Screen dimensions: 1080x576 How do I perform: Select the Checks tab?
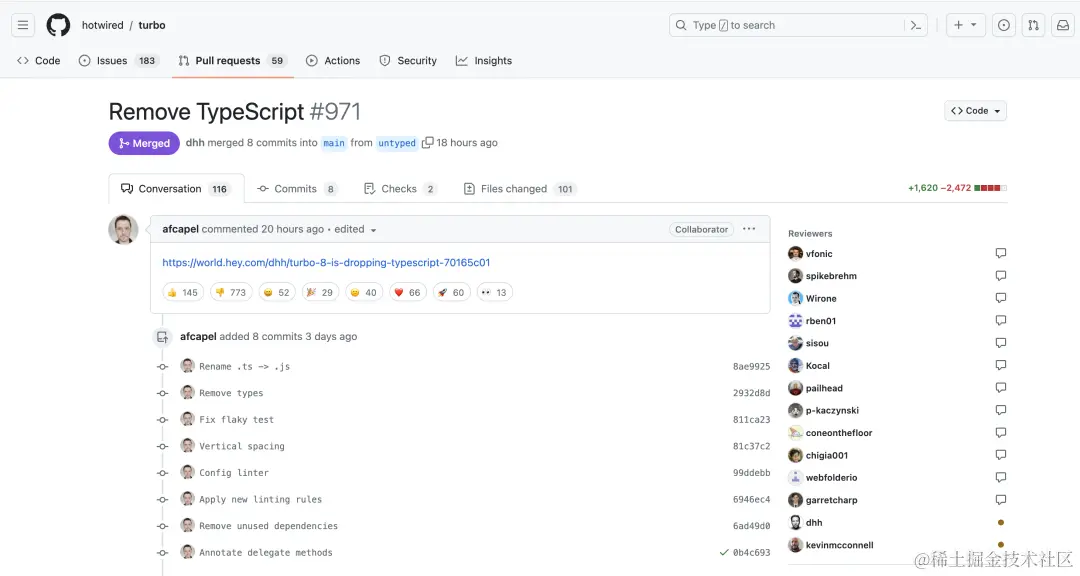click(400, 189)
